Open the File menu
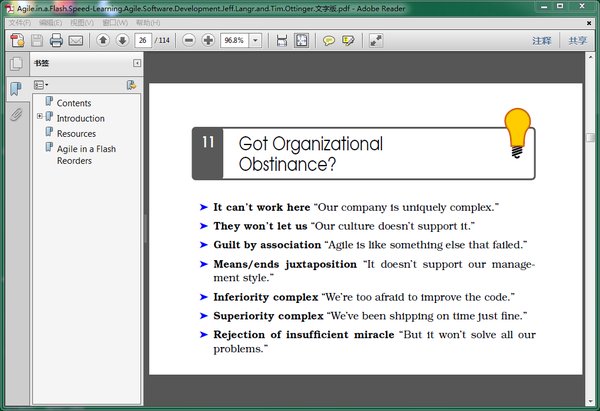The image size is (600, 411). pos(19,22)
